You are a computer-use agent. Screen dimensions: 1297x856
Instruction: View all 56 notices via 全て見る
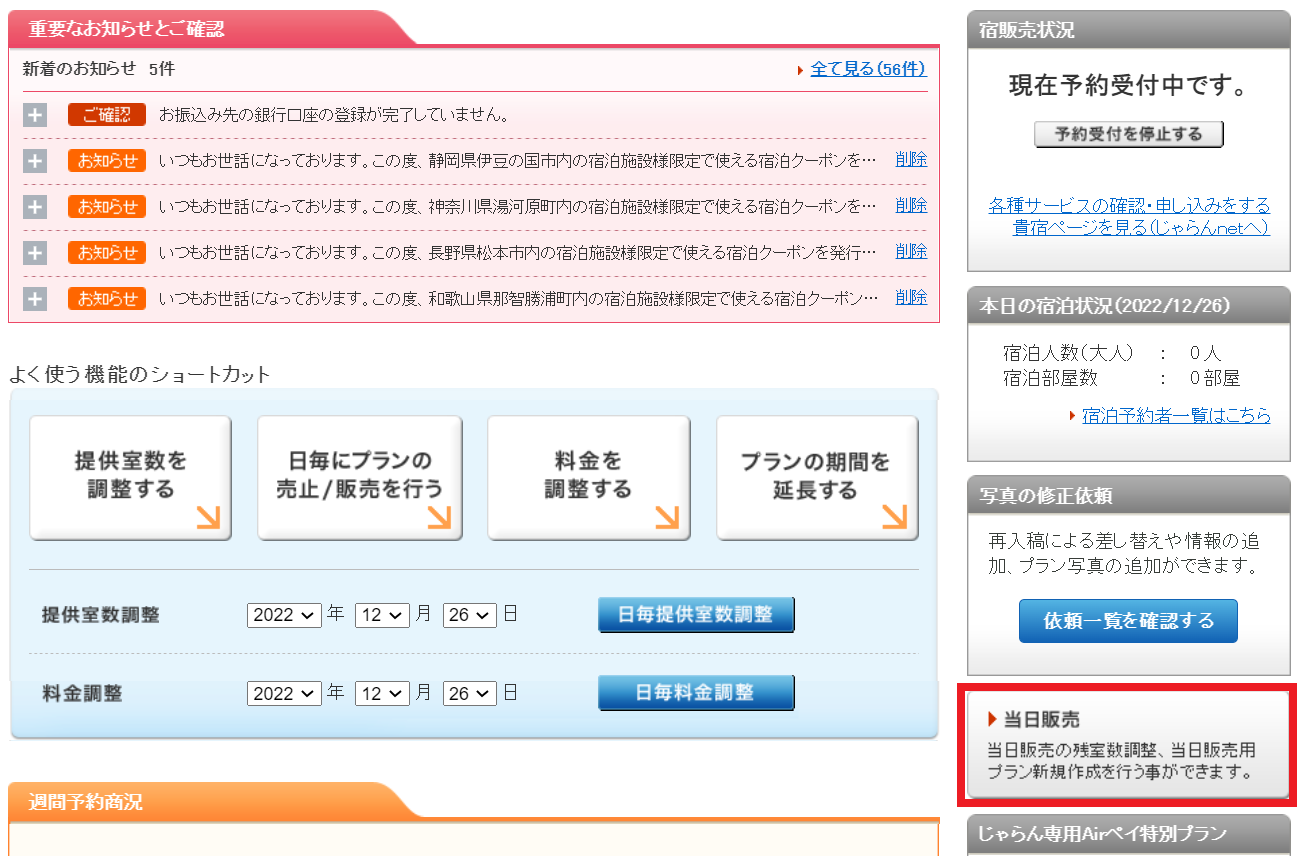pos(867,69)
